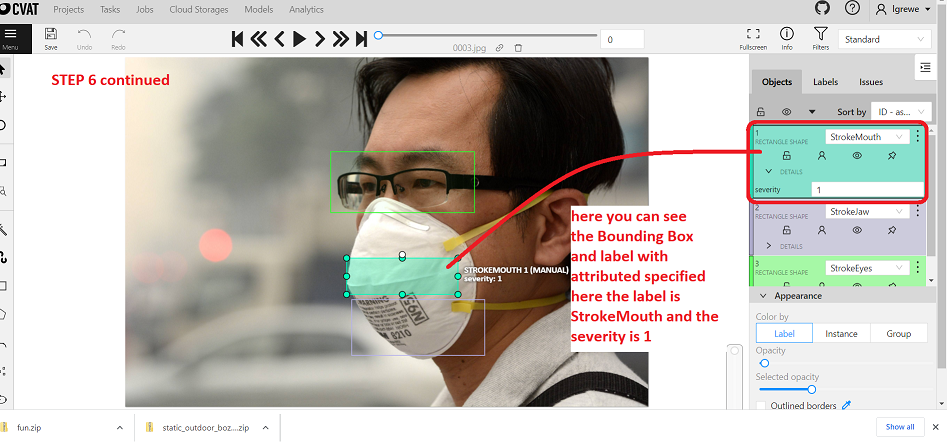Image resolution: width=947 pixels, height=445 pixels.
Task: Adjust the Selected opacity slider
Action: click(811, 389)
